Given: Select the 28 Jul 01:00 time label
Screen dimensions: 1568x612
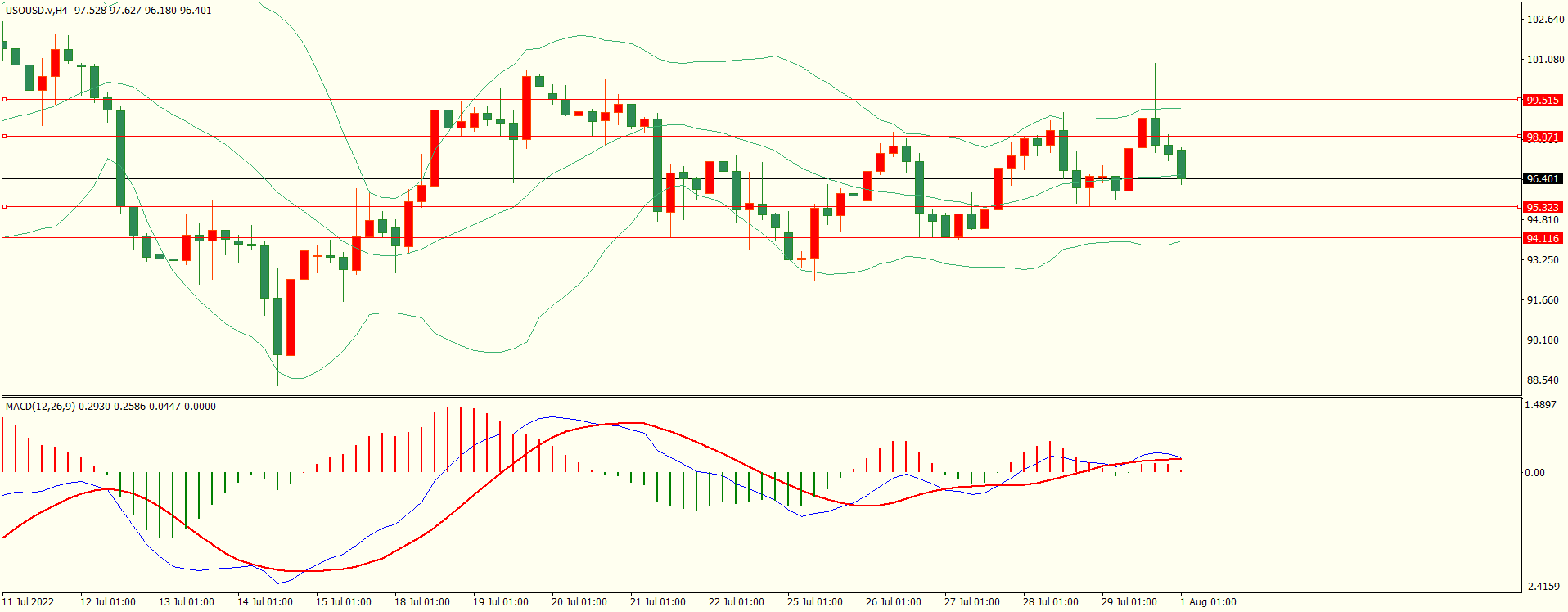Looking at the screenshot, I should pyautogui.click(x=1050, y=601).
